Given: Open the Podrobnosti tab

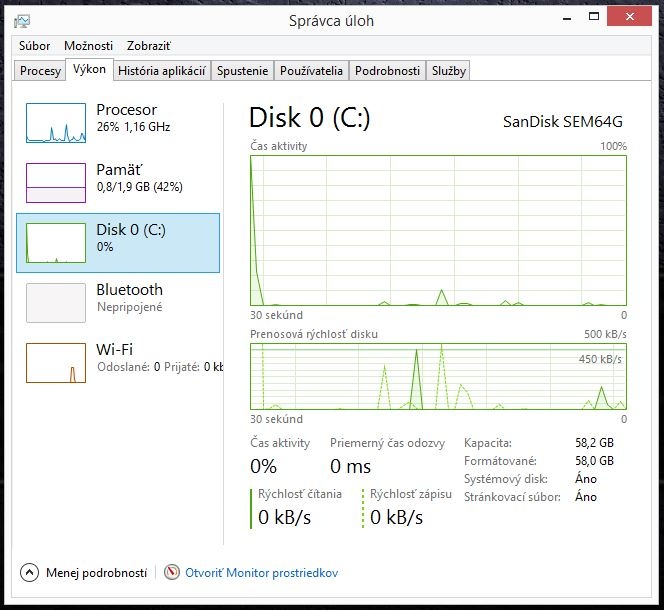Looking at the screenshot, I should (387, 71).
